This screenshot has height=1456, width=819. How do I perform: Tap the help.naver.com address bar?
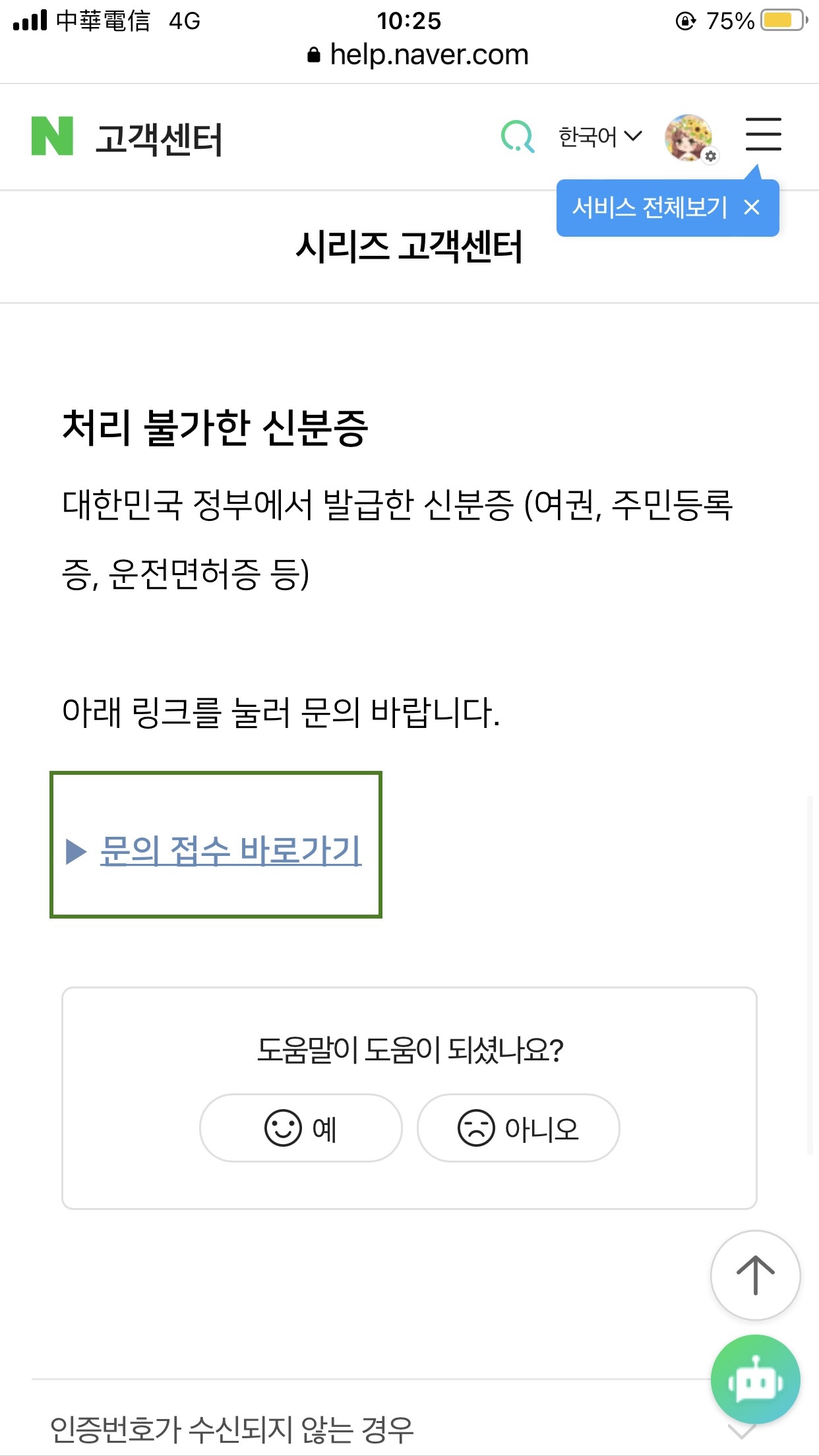click(x=418, y=55)
